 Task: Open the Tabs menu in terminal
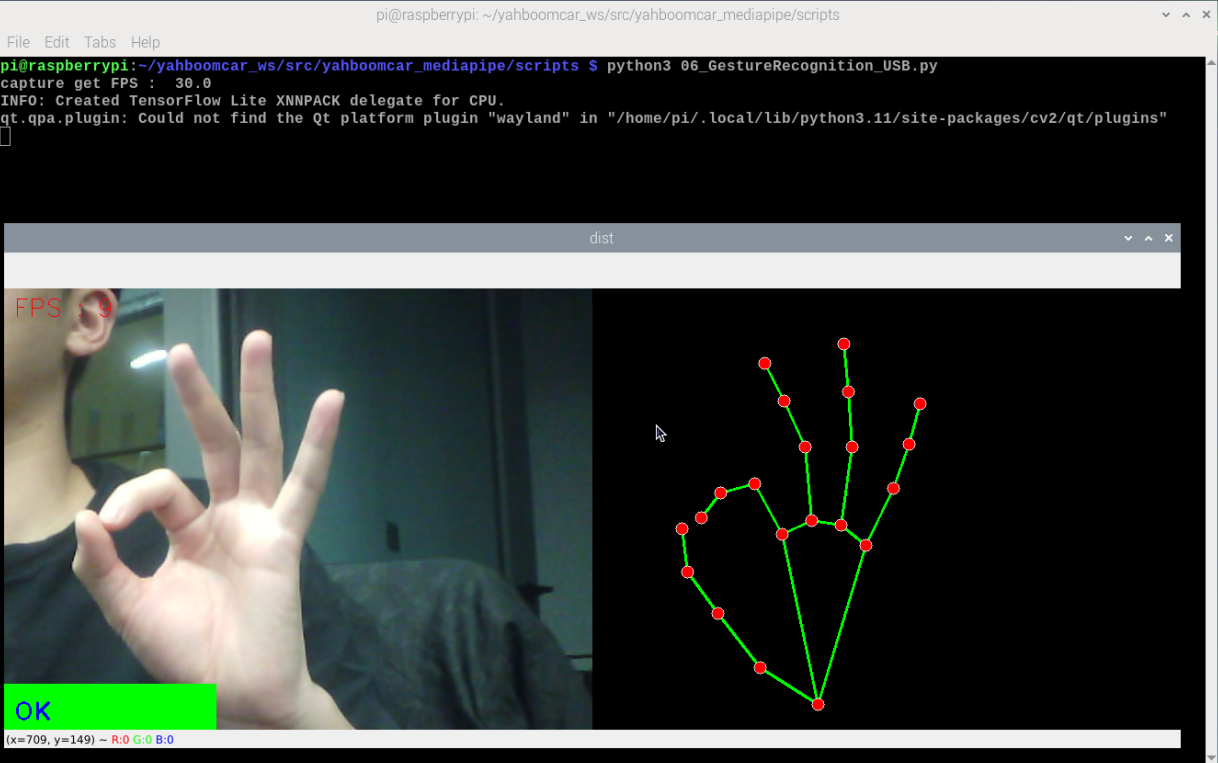[x=100, y=42]
